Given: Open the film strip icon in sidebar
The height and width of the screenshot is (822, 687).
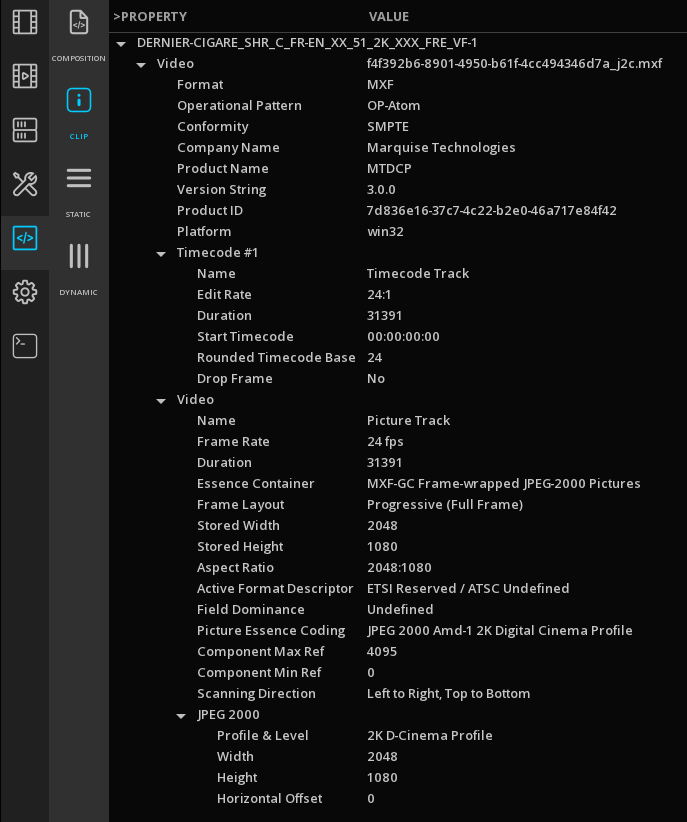Looking at the screenshot, I should pyautogui.click(x=25, y=22).
